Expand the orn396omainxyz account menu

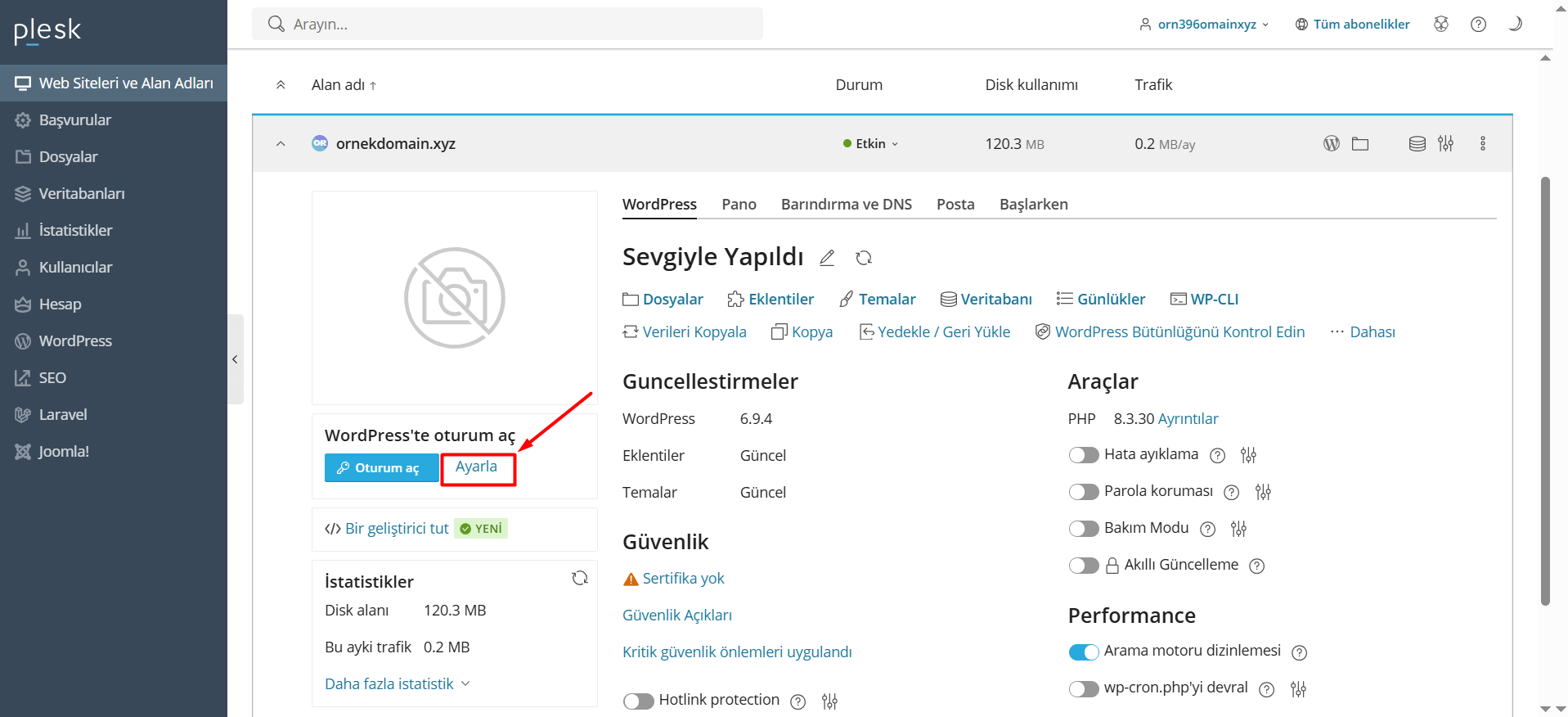[x=1206, y=24]
